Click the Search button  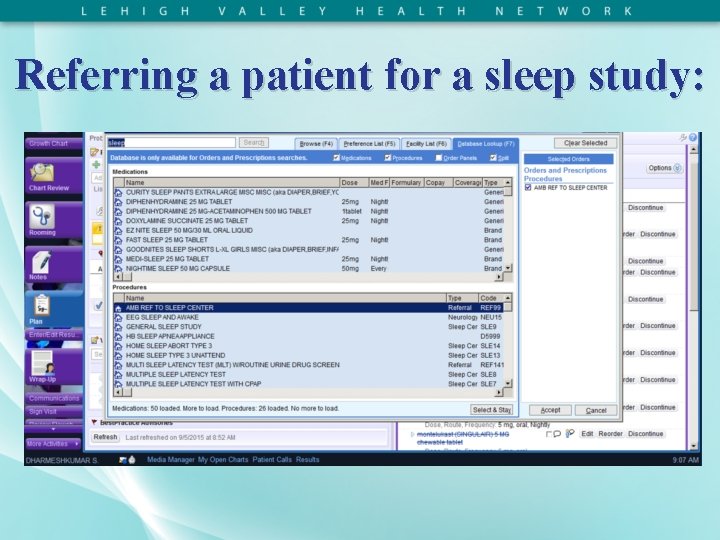(253, 143)
